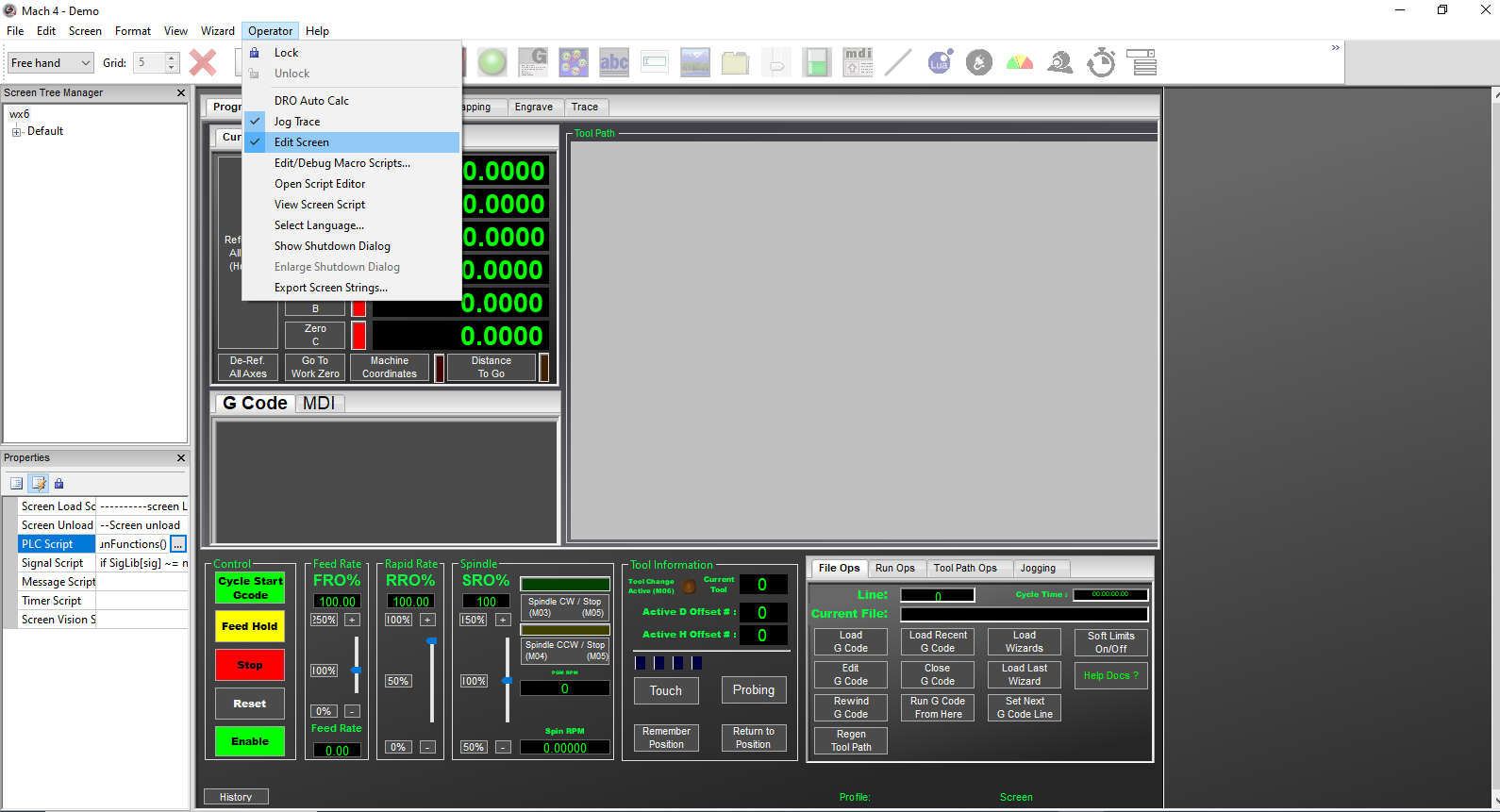Choose Open Script Editor
This screenshot has height=812, width=1500.
point(352,184)
